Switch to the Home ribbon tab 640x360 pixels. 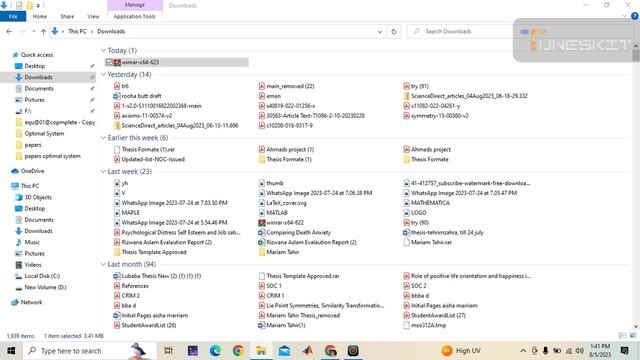coord(40,16)
